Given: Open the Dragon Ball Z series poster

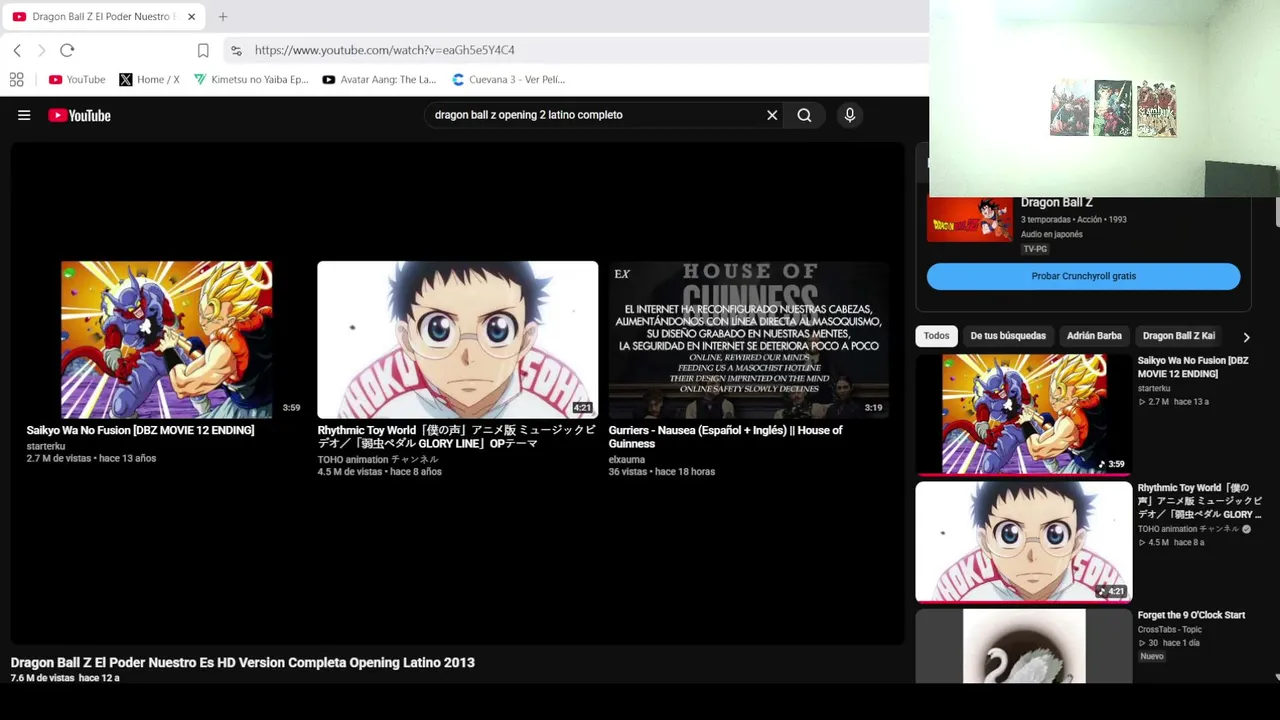Looking at the screenshot, I should (x=970, y=219).
